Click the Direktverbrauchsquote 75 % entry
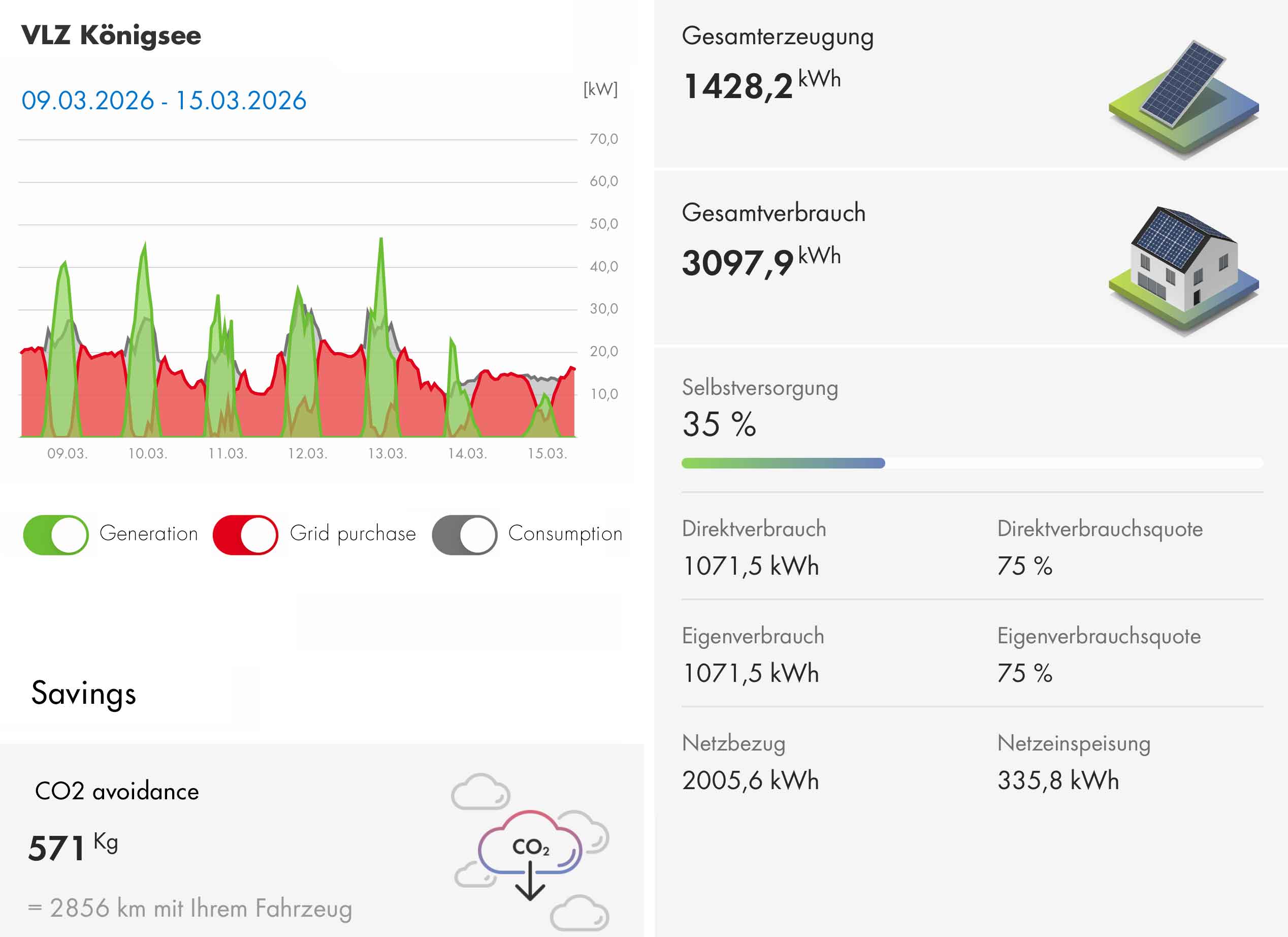Image resolution: width=1288 pixels, height=937 pixels. (1024, 566)
